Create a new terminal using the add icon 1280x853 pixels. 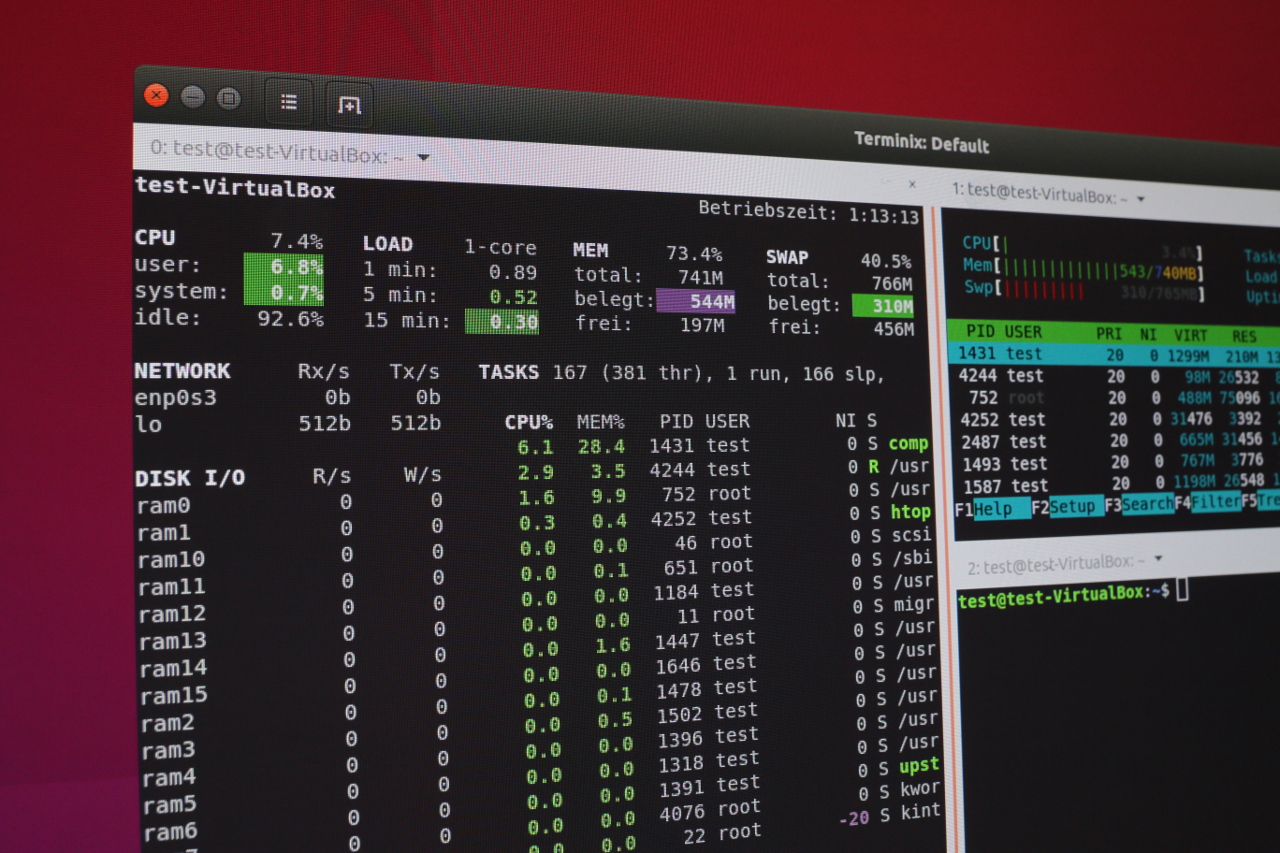coord(348,104)
